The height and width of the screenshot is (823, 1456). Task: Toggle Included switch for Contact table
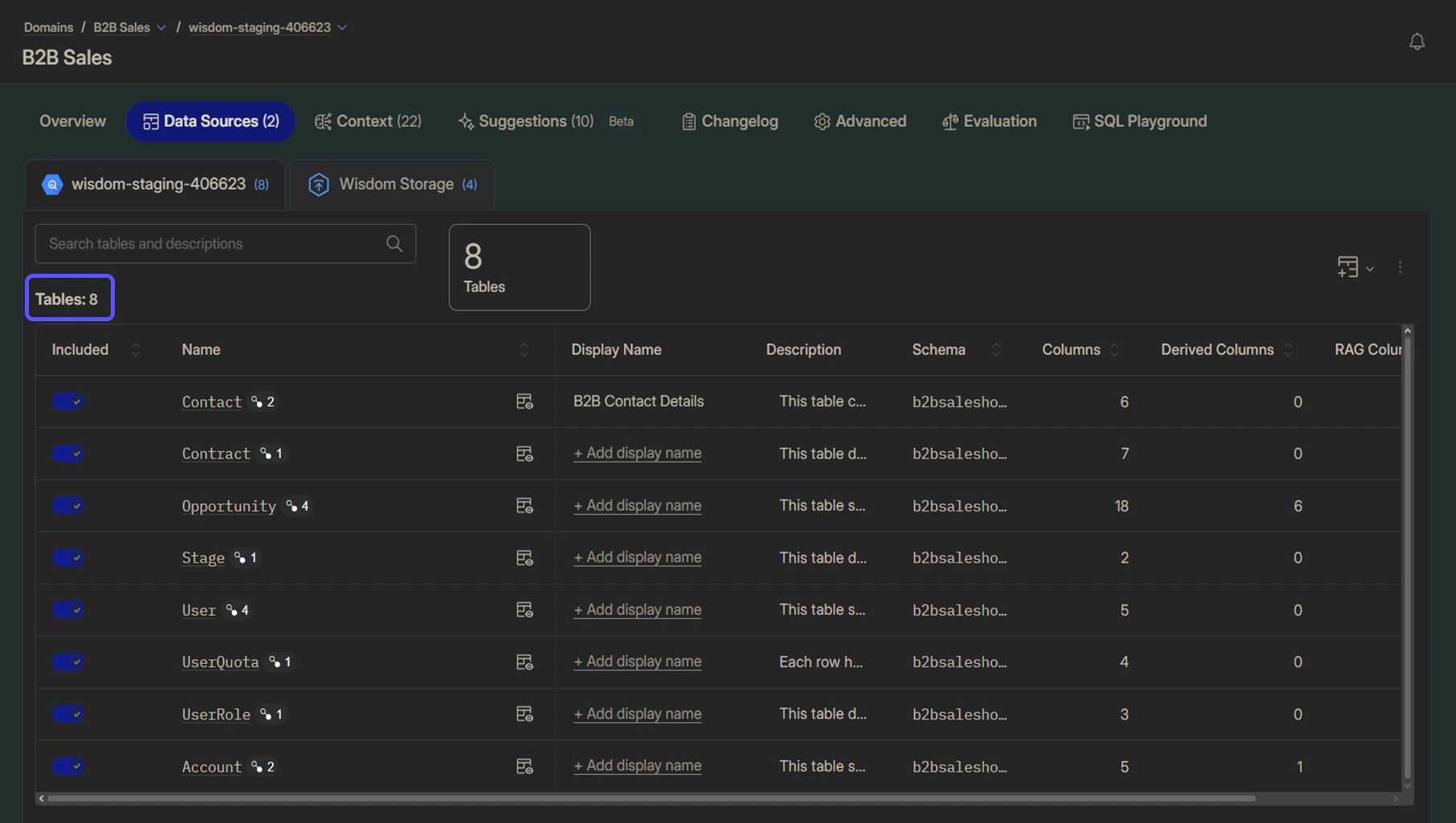click(x=68, y=401)
